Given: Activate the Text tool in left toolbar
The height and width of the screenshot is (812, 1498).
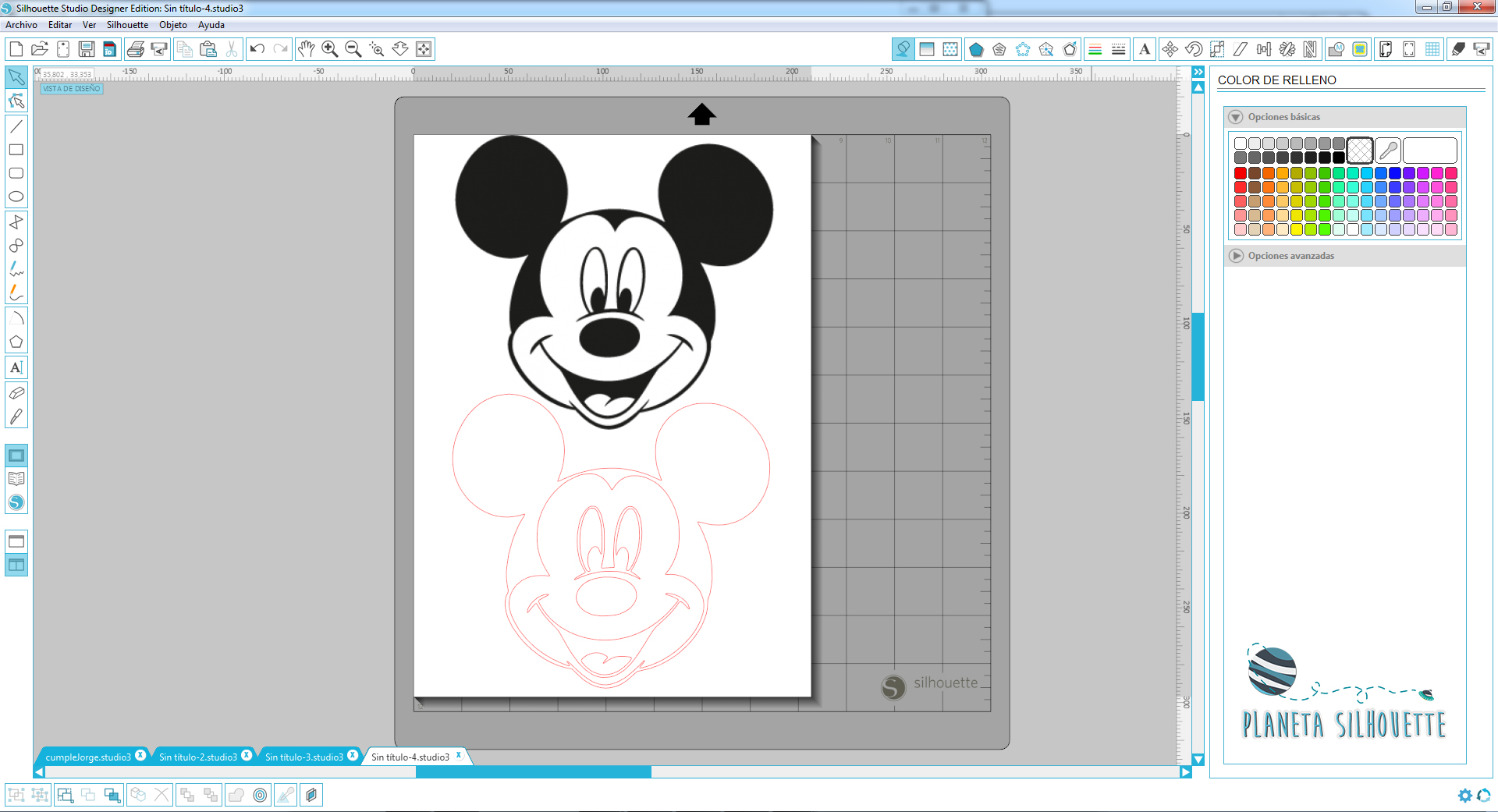Looking at the screenshot, I should coord(16,367).
